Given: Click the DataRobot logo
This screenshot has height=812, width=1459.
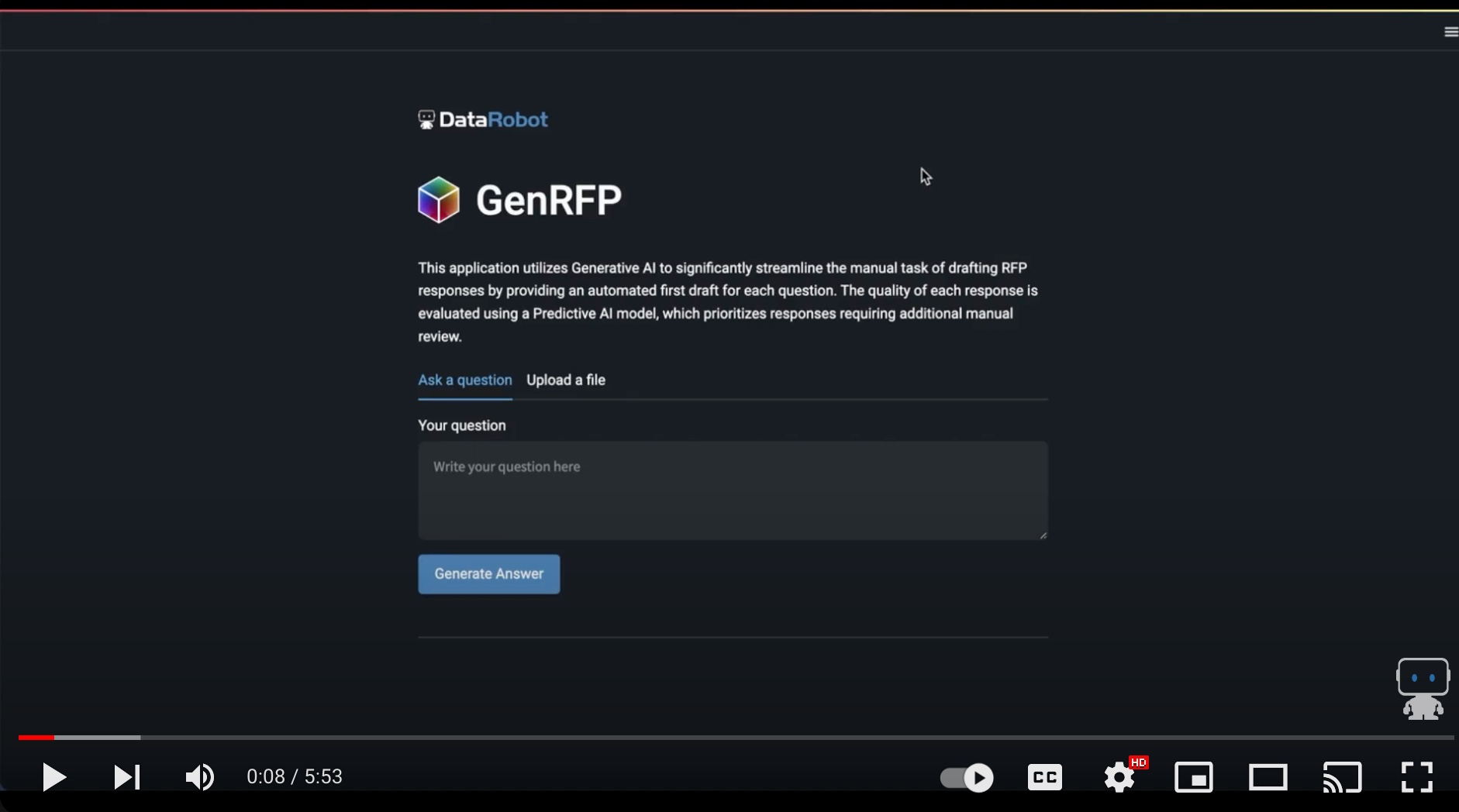Looking at the screenshot, I should point(483,119).
